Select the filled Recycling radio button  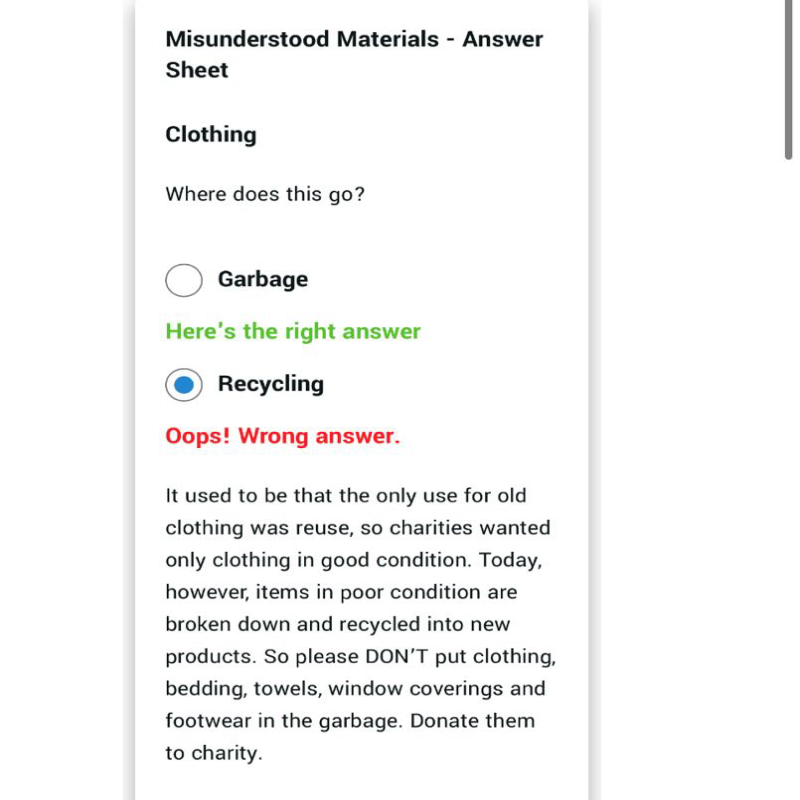[x=184, y=385]
